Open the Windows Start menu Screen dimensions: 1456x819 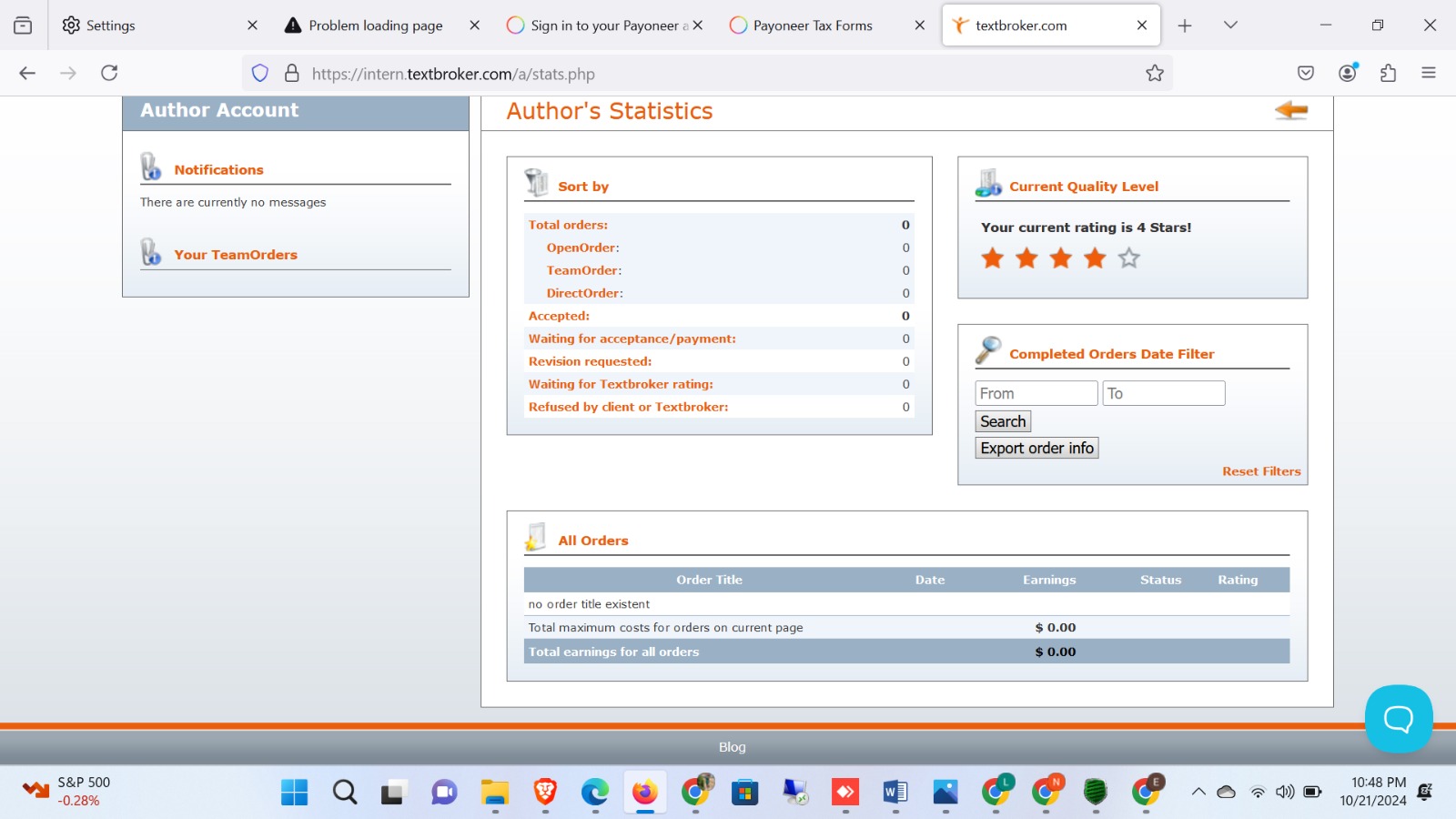pyautogui.click(x=294, y=793)
